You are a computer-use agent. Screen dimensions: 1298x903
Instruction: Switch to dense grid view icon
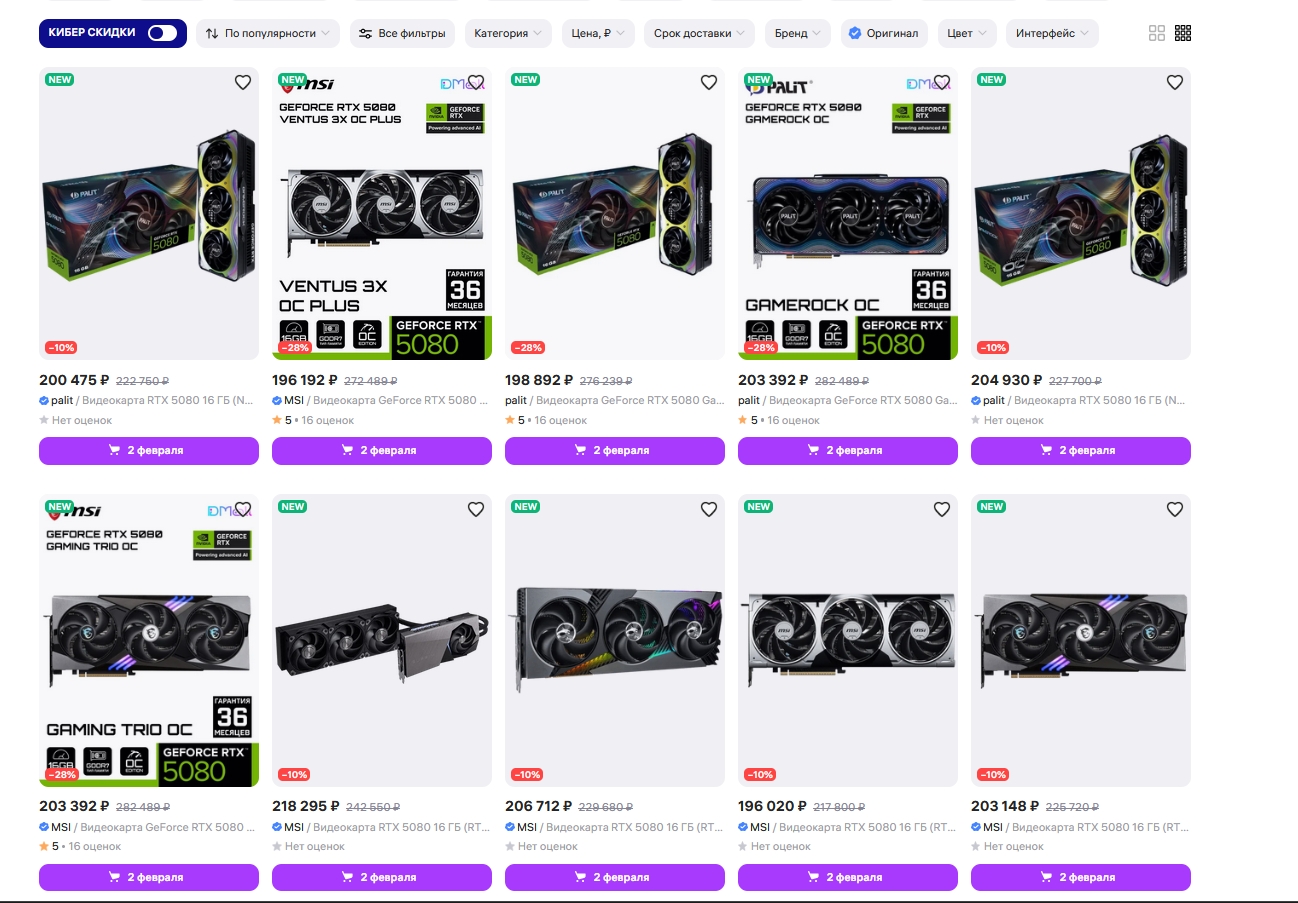1183,33
